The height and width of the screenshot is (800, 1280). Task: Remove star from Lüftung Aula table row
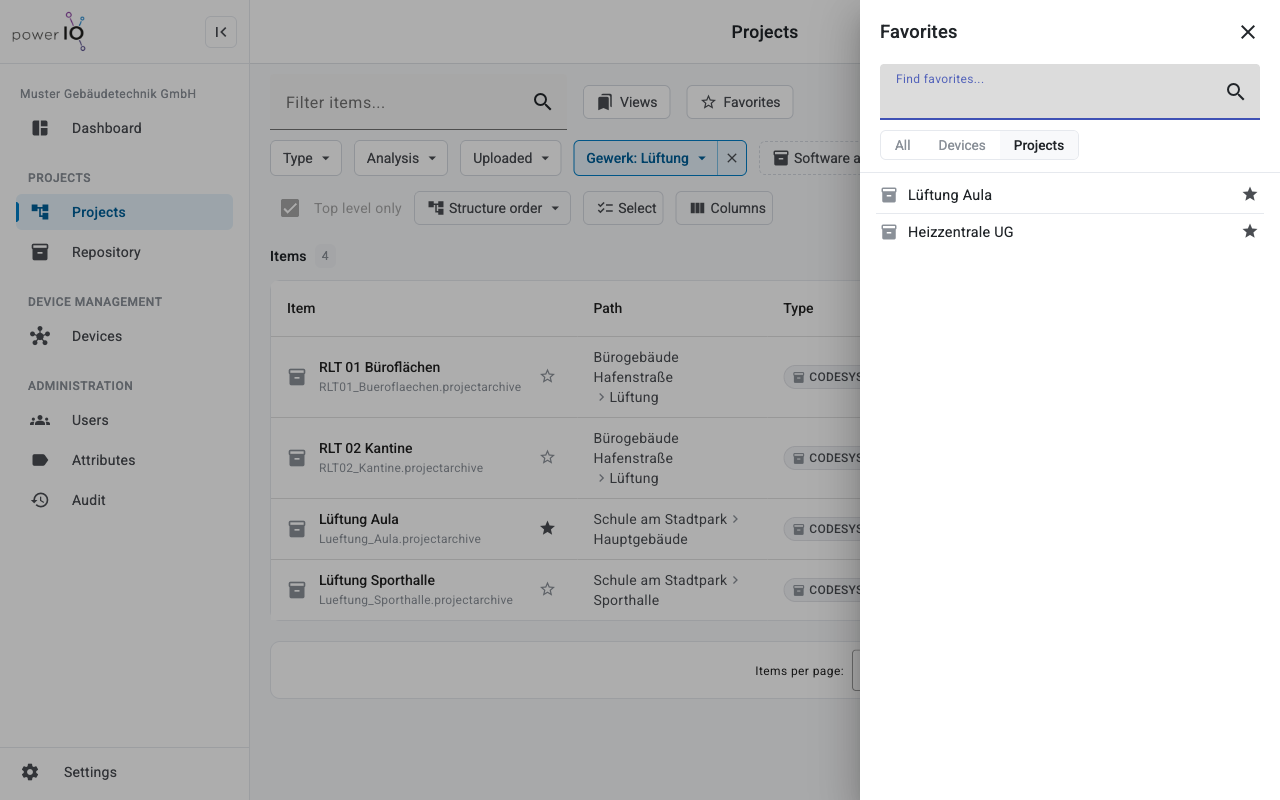point(547,528)
